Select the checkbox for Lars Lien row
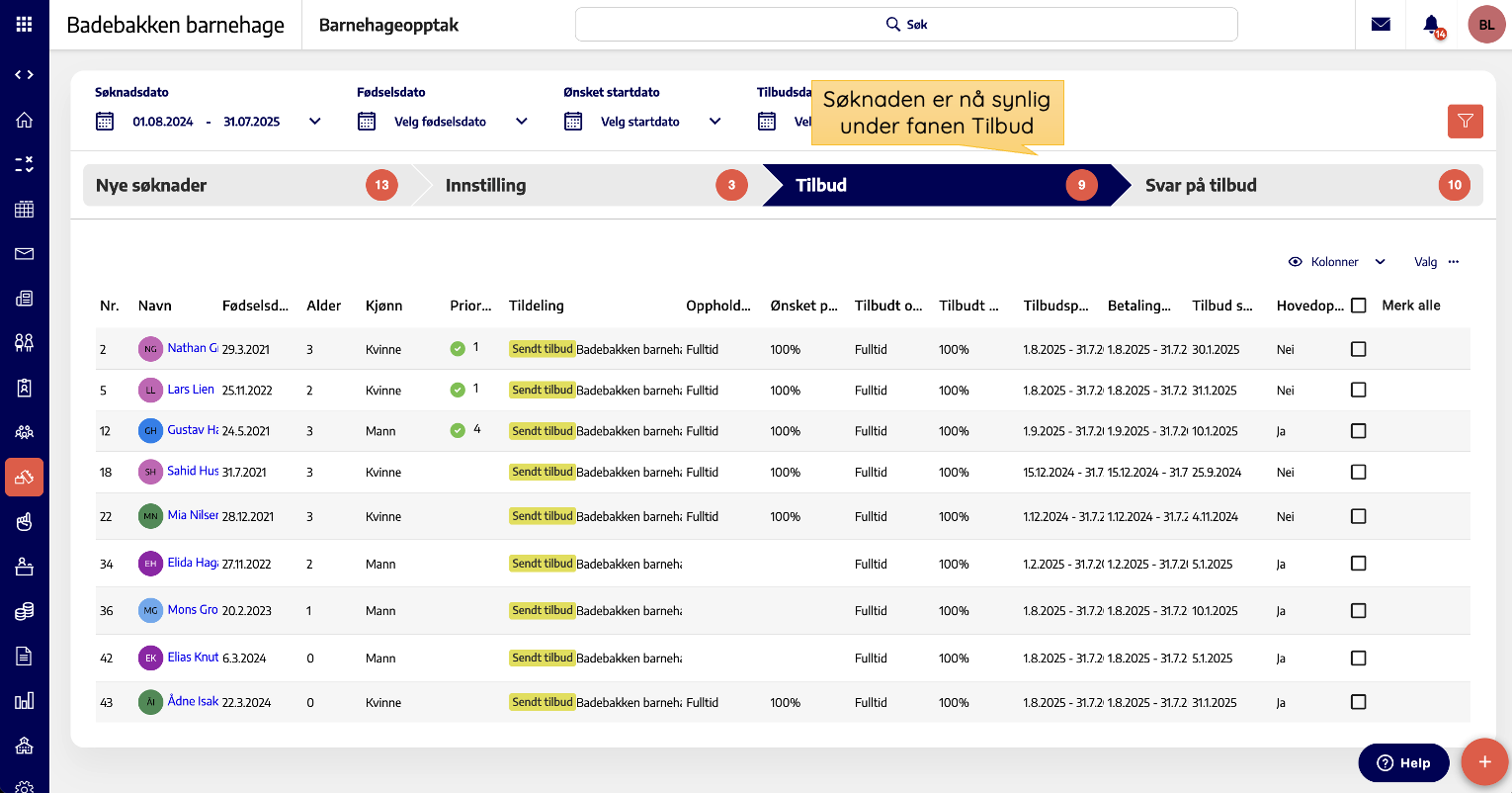This screenshot has height=793, width=1512. [1359, 391]
